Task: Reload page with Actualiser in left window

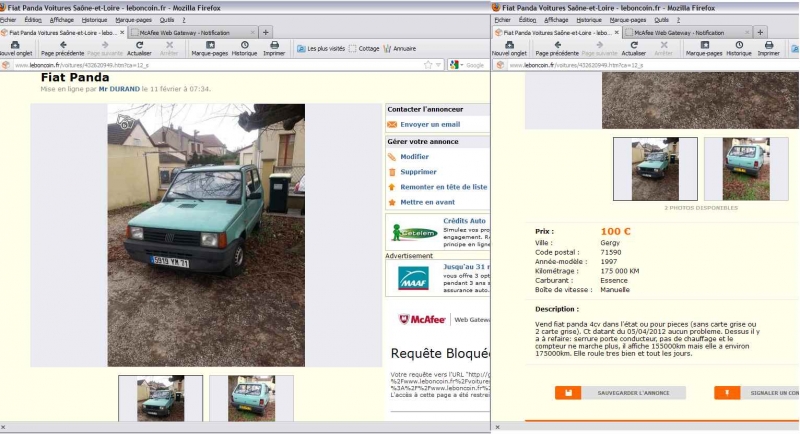Action: 139,48
